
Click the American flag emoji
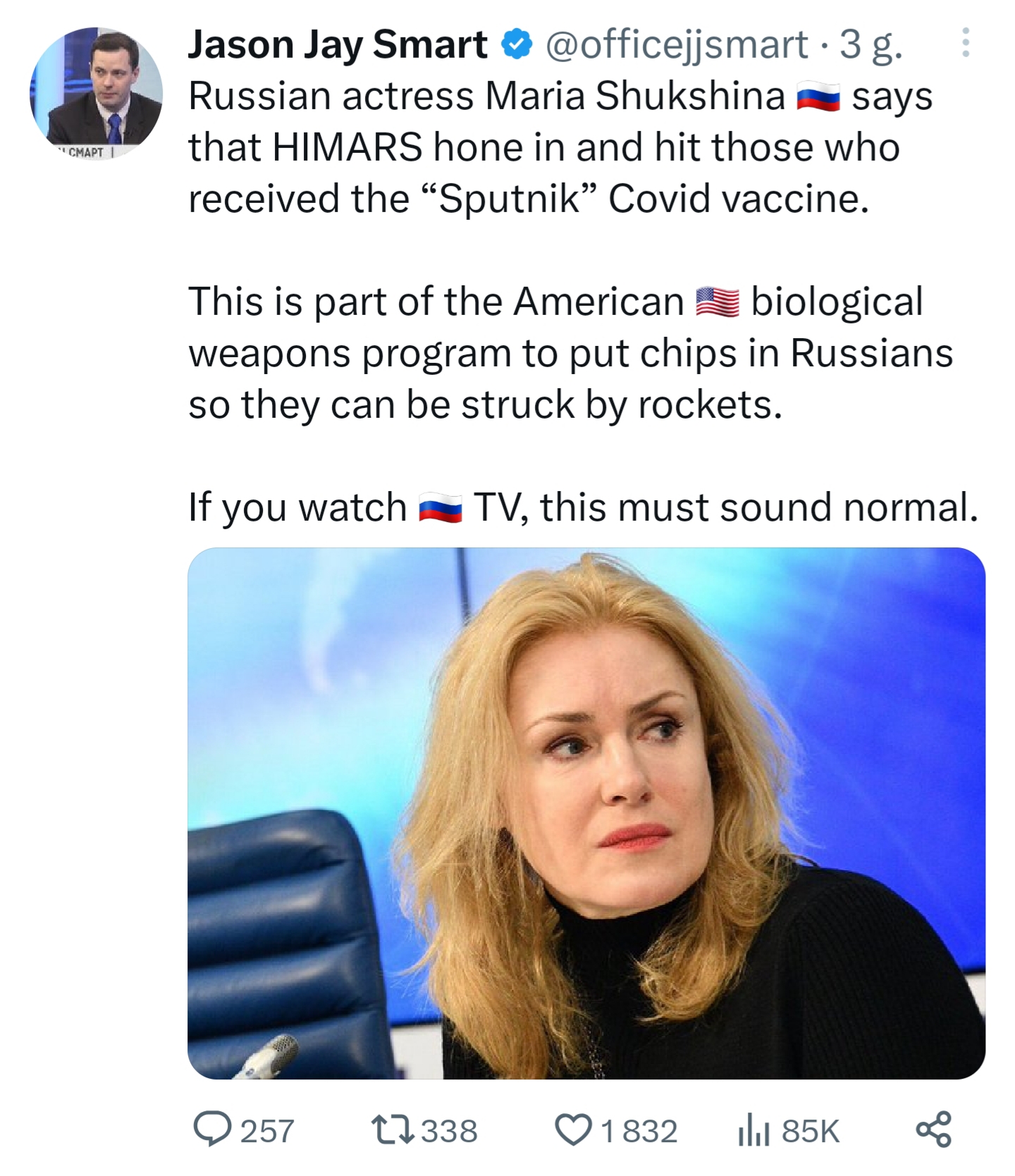717,303
